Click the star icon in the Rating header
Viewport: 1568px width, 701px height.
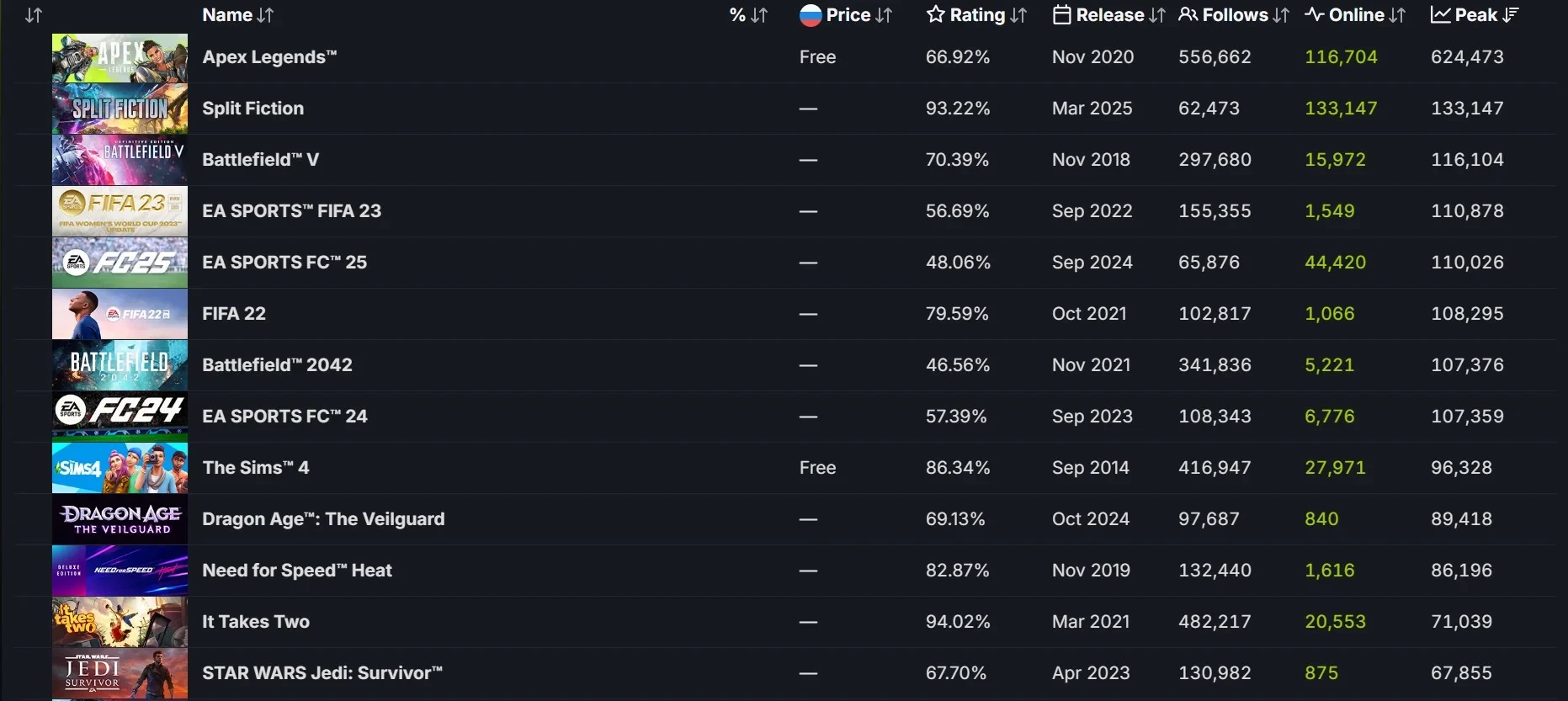[x=935, y=15]
